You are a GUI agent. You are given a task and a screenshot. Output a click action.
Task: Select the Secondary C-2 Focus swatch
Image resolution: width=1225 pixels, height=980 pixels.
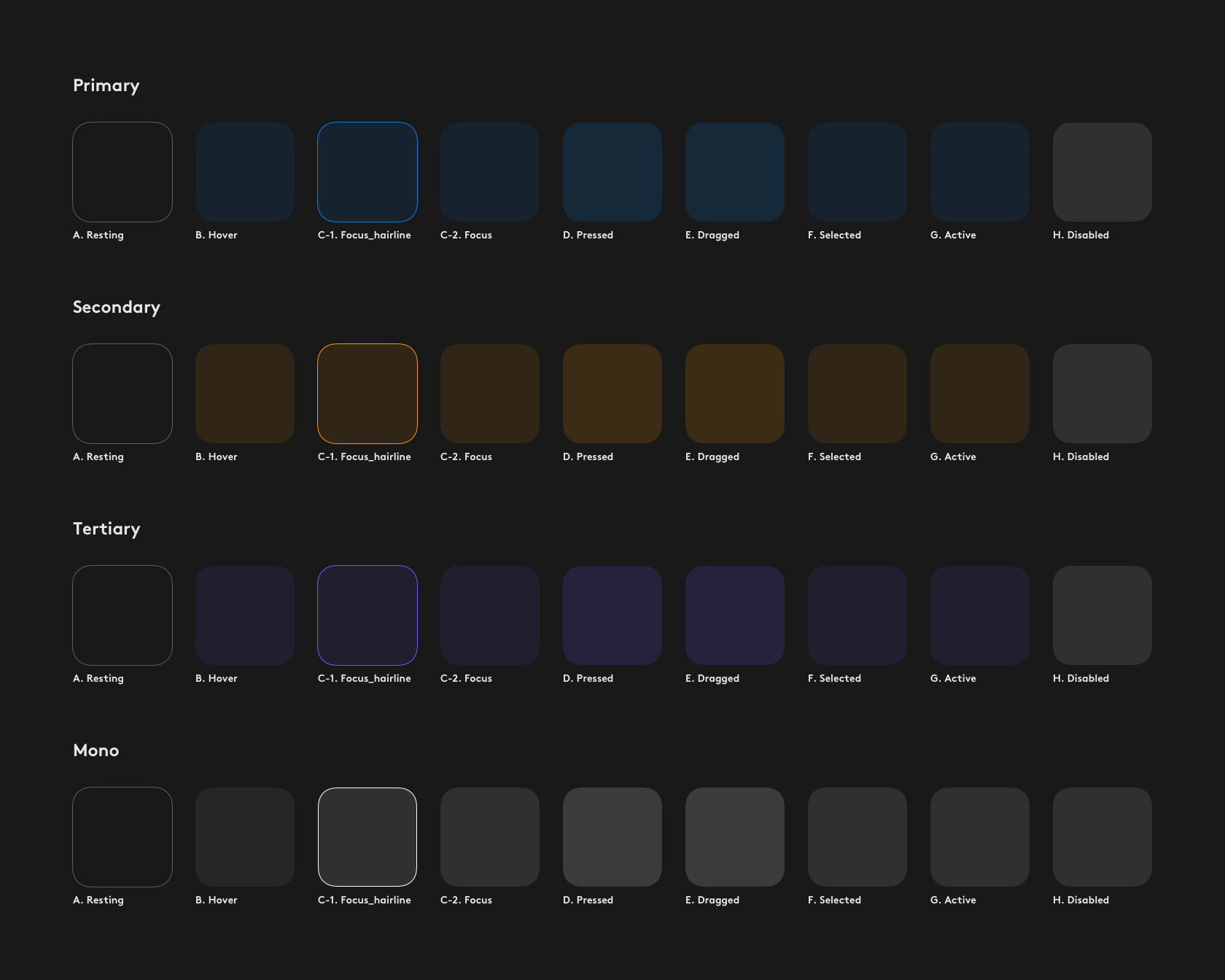pyautogui.click(x=490, y=394)
